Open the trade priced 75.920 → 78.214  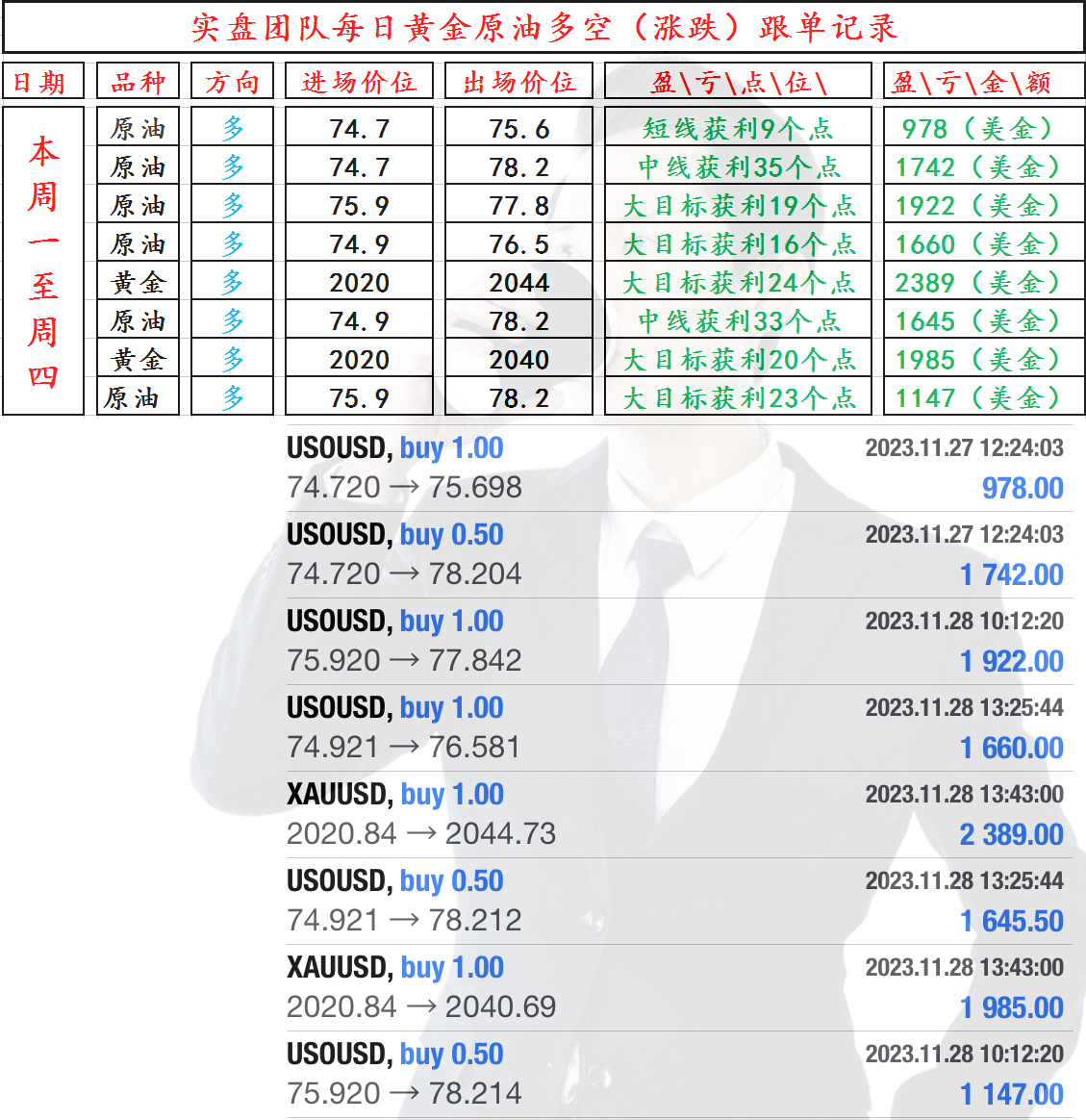[x=679, y=1074]
